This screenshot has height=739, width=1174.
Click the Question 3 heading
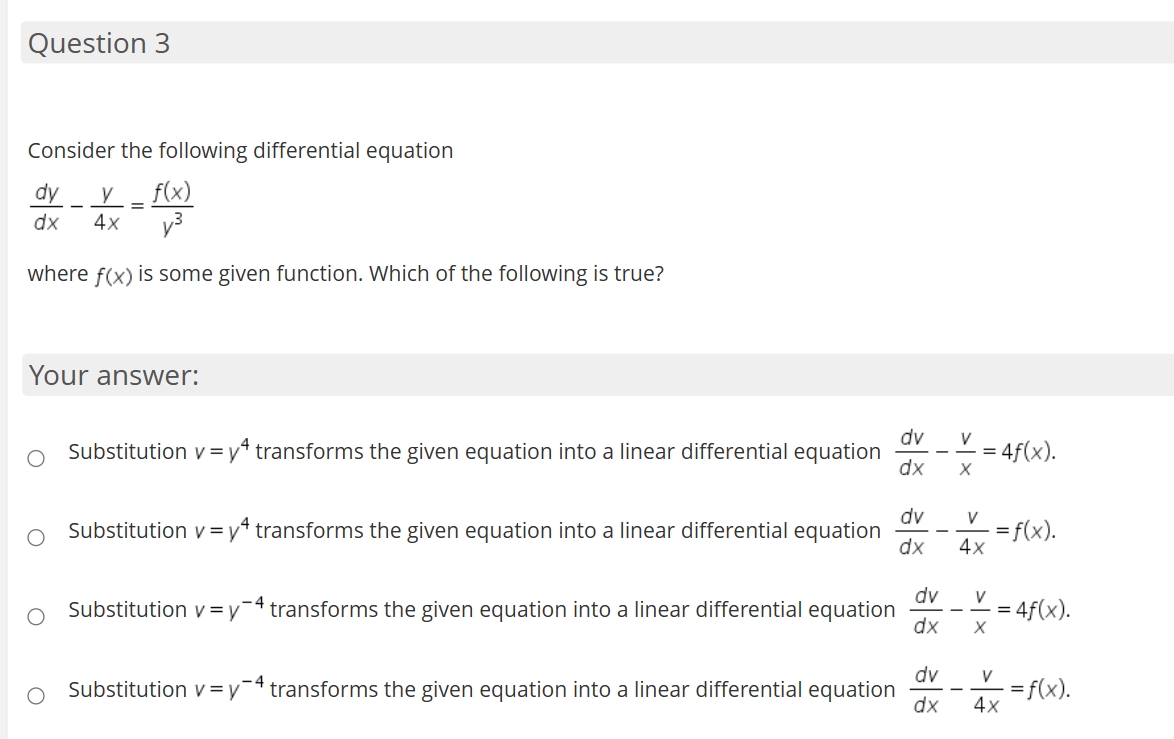tap(97, 43)
